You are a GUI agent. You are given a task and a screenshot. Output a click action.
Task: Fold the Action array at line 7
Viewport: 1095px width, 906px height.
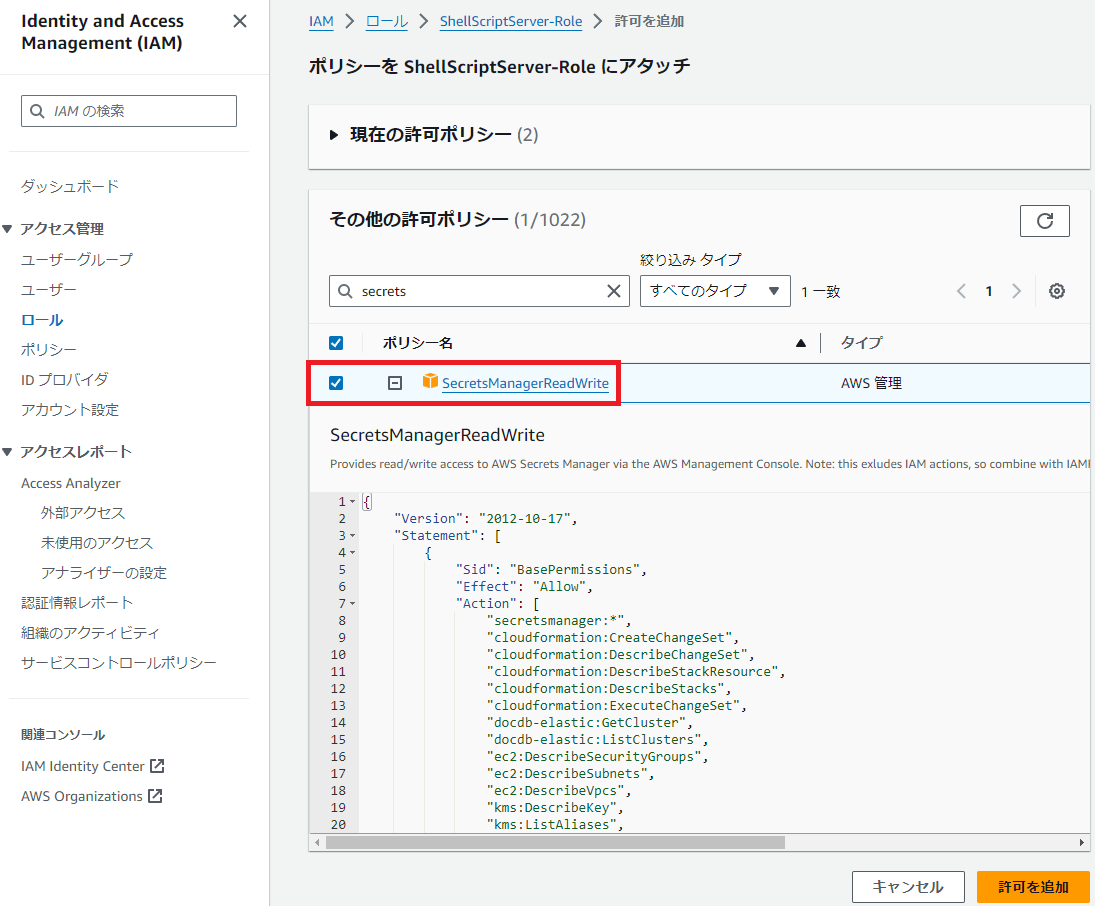(352, 604)
